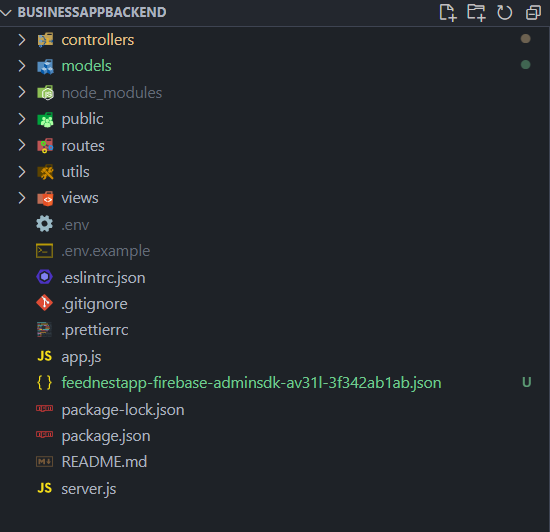
Task: Click the modified status dot for controllers
Action: pos(525,39)
